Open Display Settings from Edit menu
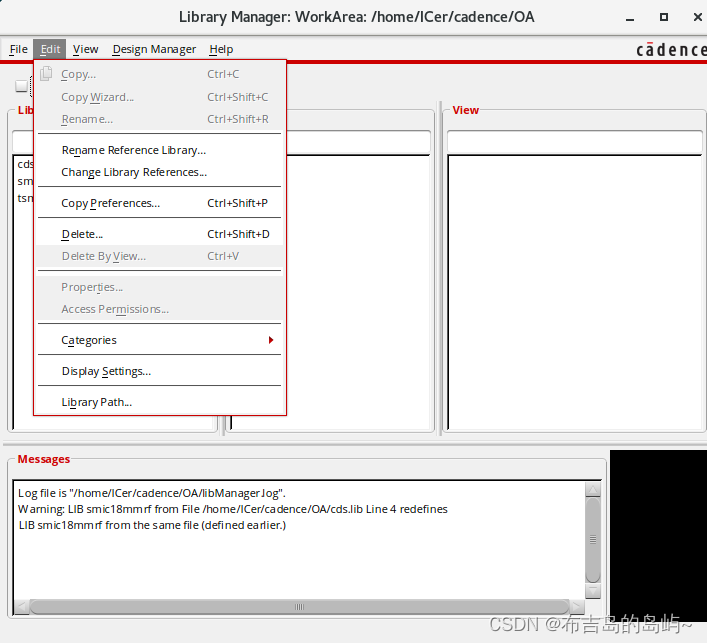707x643 pixels. tap(106, 371)
